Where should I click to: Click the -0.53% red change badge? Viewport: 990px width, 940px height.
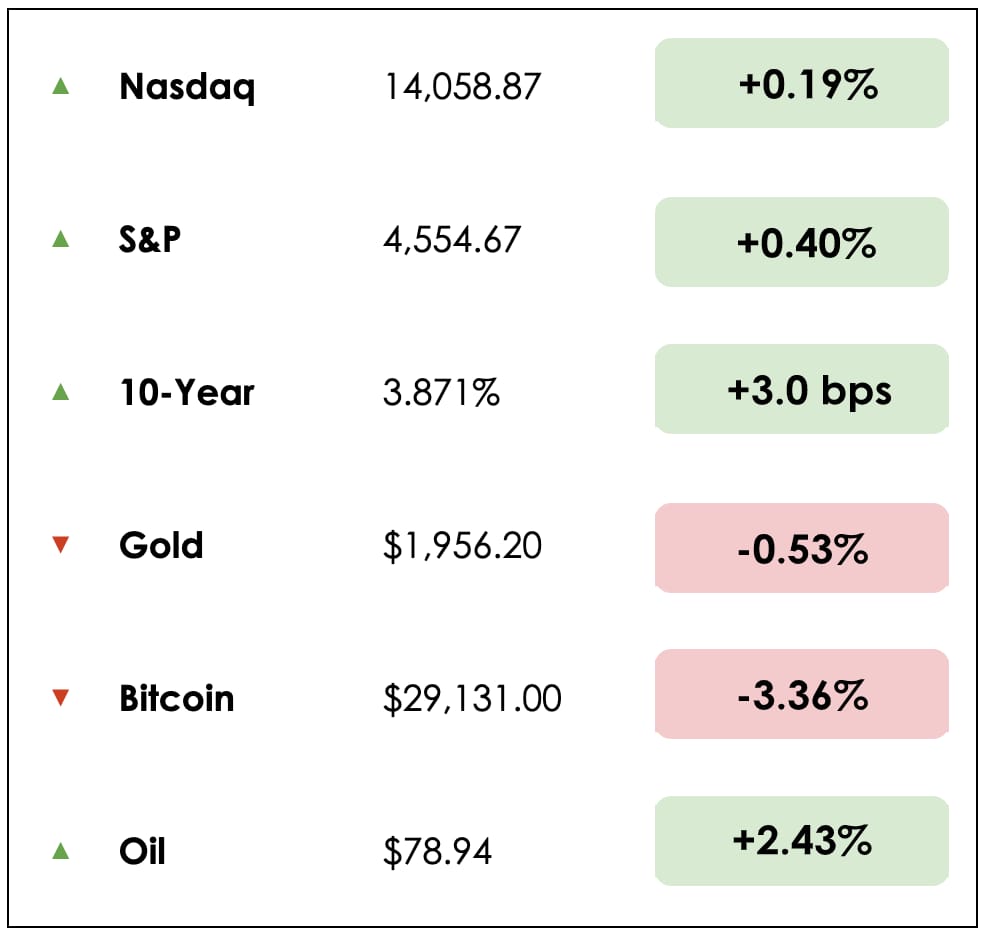click(802, 548)
